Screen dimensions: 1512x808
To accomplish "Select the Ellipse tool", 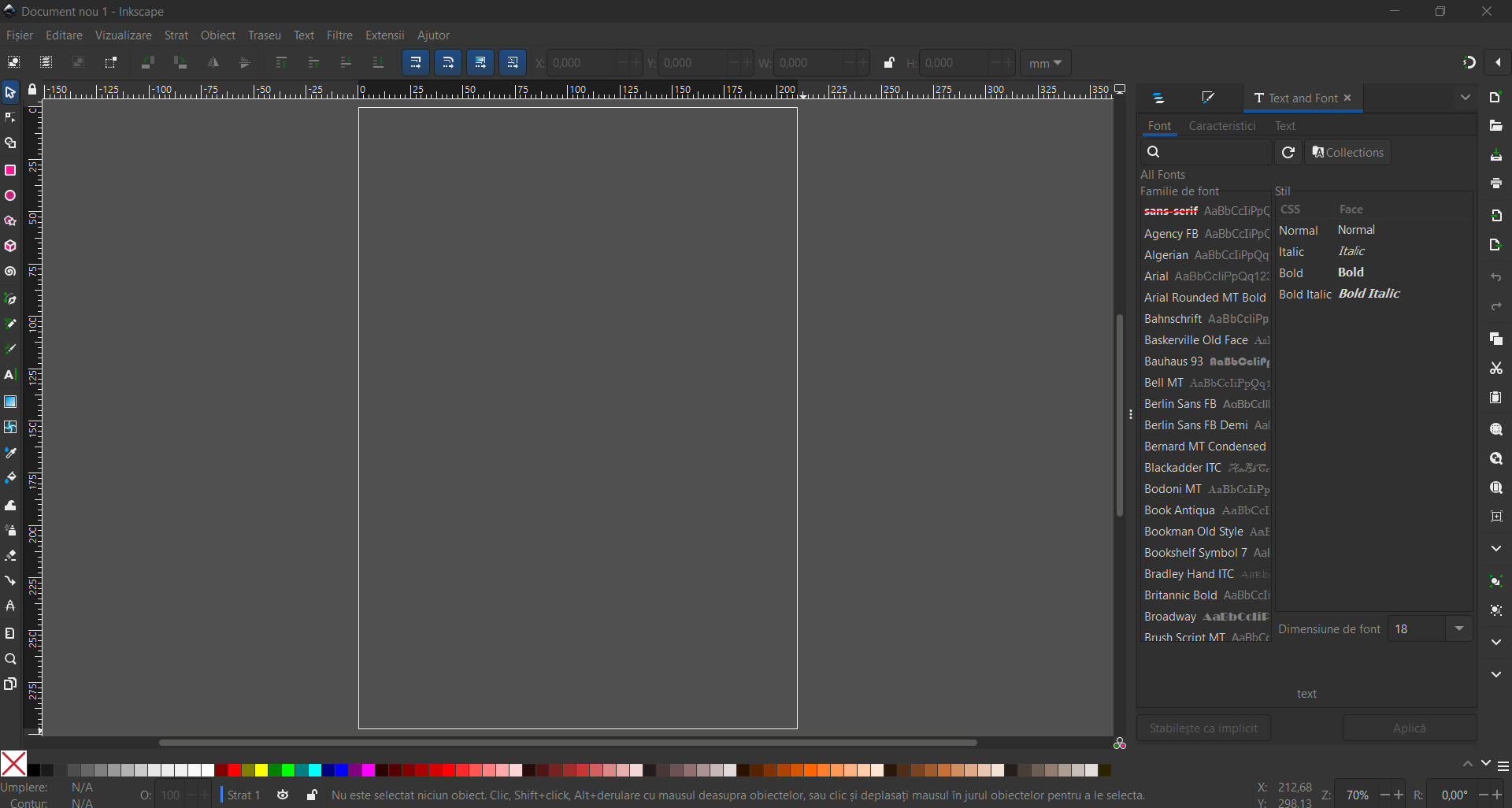I will pyautogui.click(x=10, y=196).
